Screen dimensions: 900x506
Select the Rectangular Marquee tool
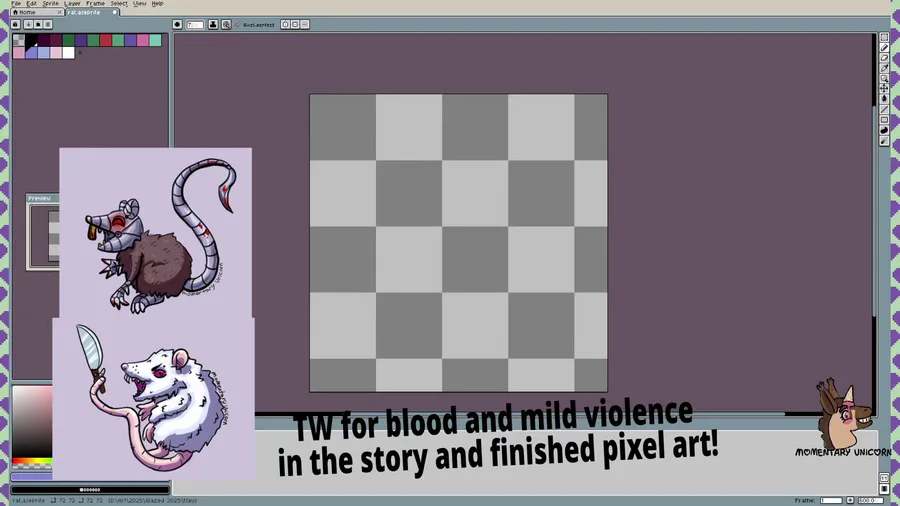coord(884,37)
